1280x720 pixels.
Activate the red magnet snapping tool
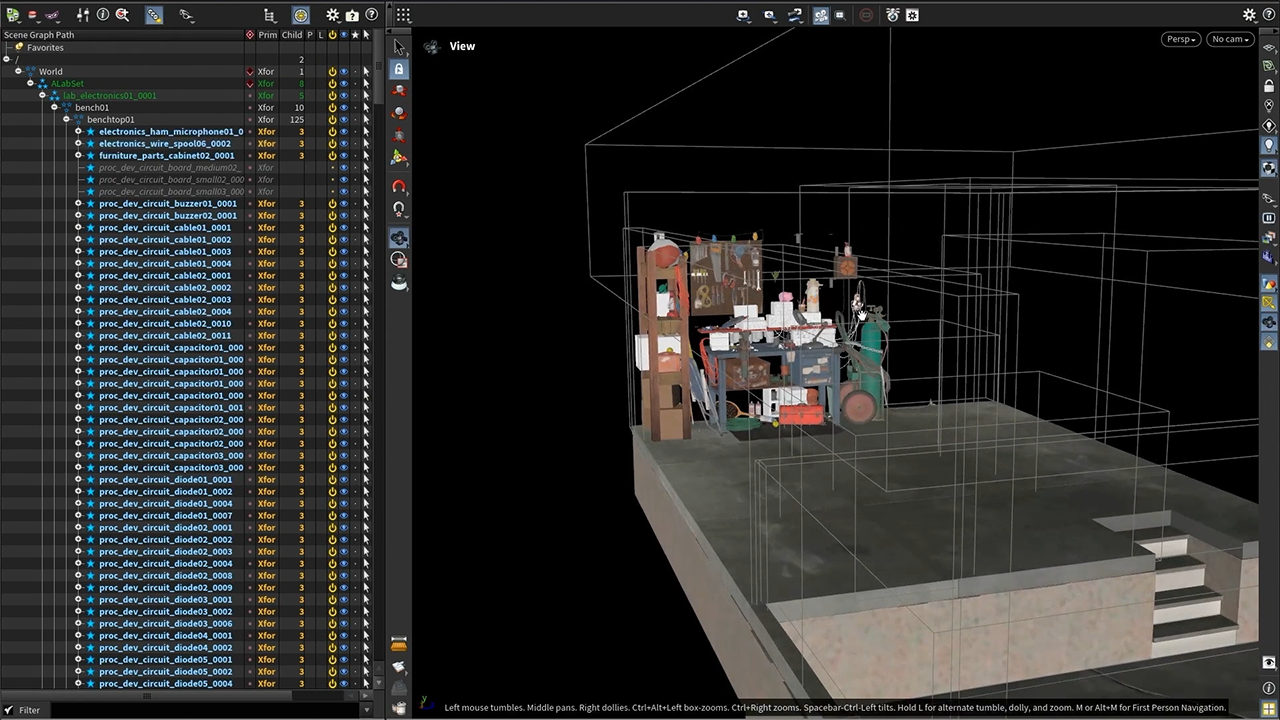(399, 187)
